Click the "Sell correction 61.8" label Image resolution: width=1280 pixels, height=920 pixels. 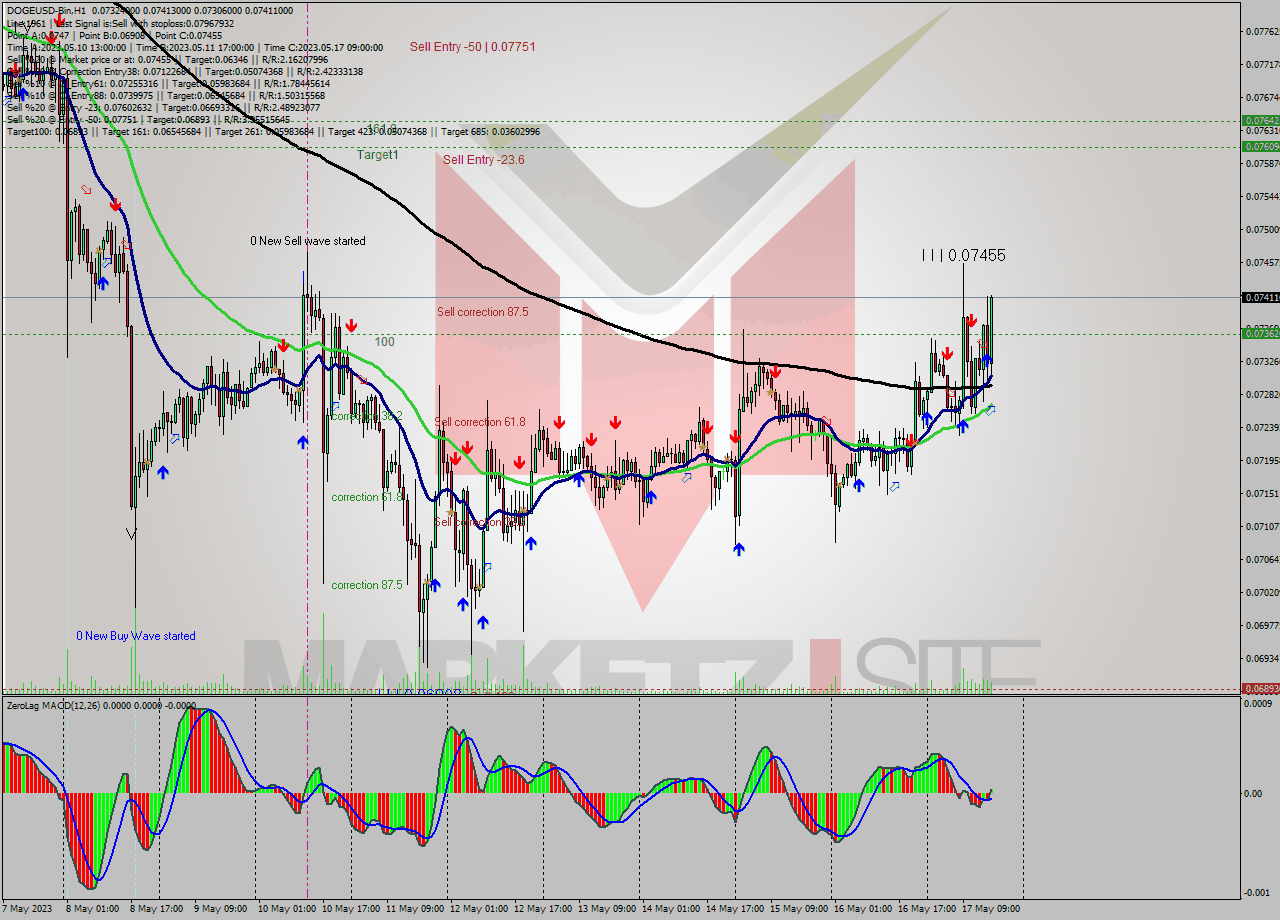480,422
